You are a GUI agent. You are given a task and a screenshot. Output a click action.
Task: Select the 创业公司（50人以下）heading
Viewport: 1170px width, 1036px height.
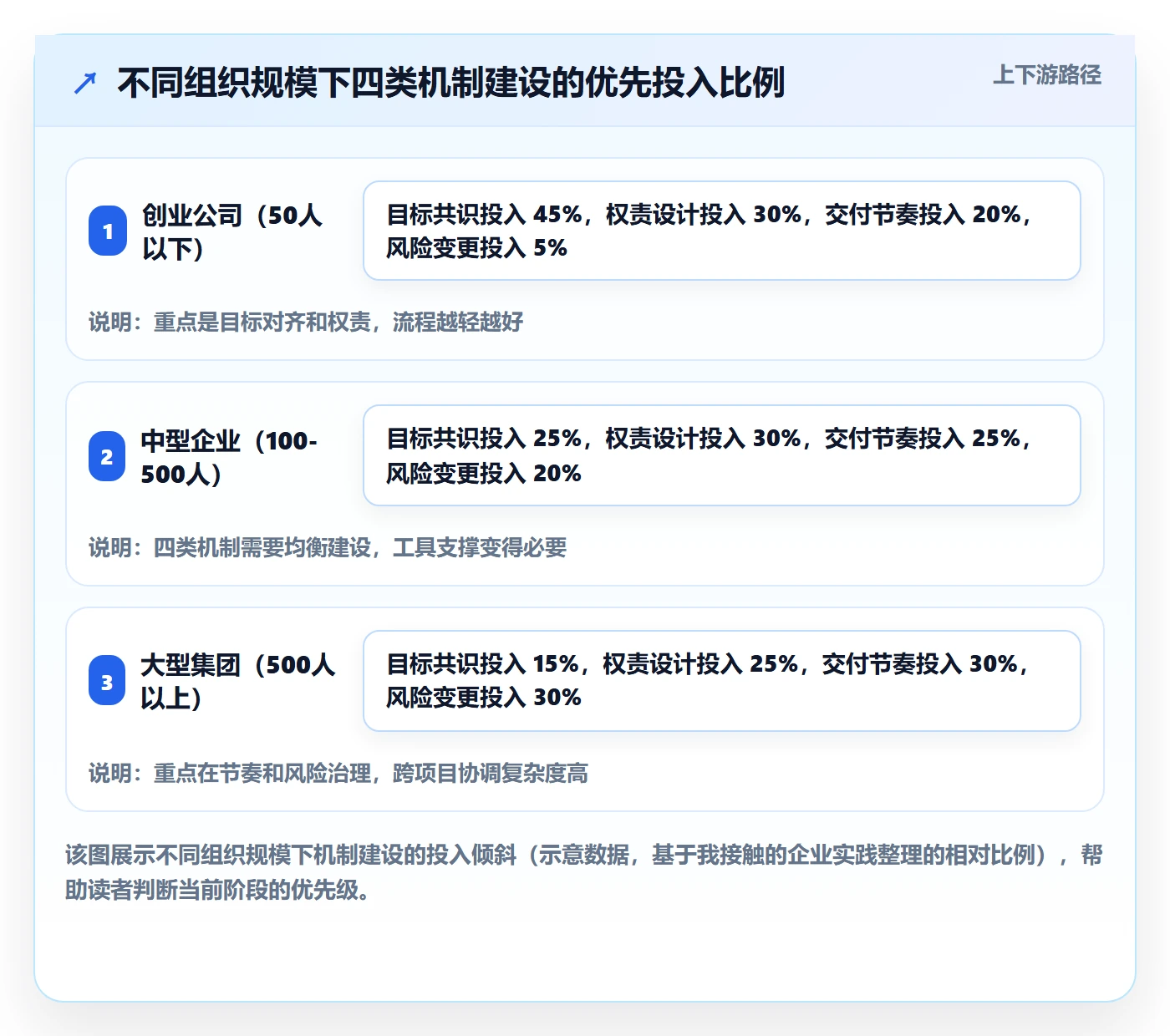coord(232,231)
